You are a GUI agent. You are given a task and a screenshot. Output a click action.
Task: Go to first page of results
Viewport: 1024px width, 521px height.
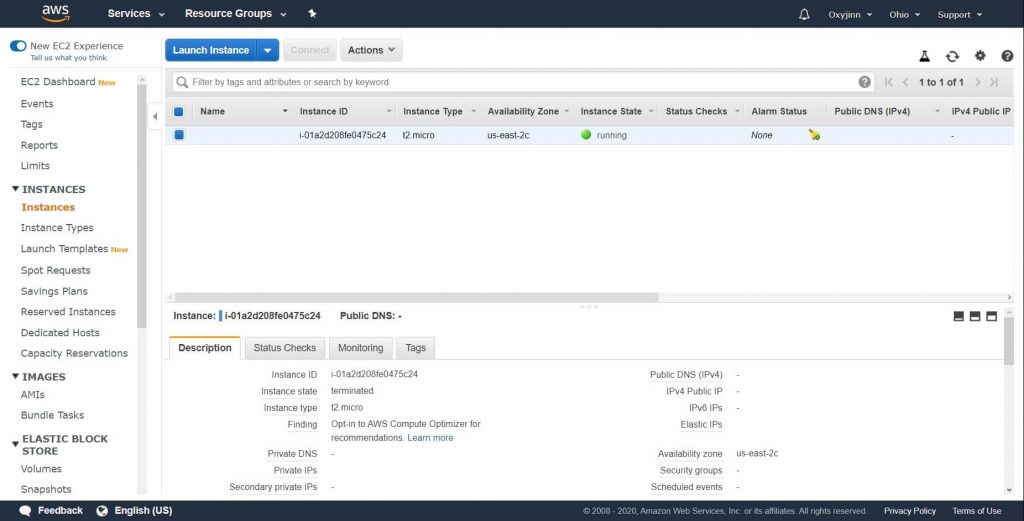tap(888, 82)
